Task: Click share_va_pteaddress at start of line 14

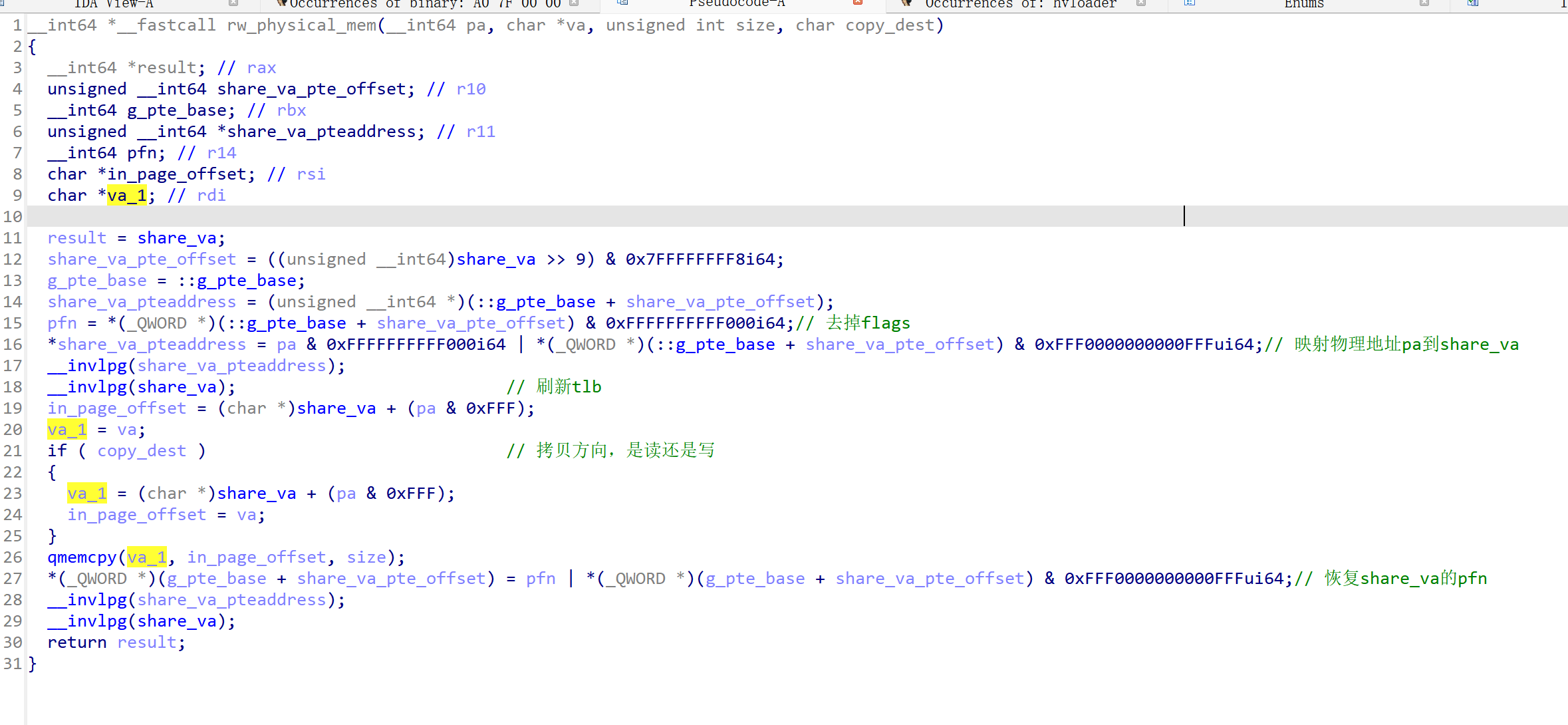Action: [142, 302]
